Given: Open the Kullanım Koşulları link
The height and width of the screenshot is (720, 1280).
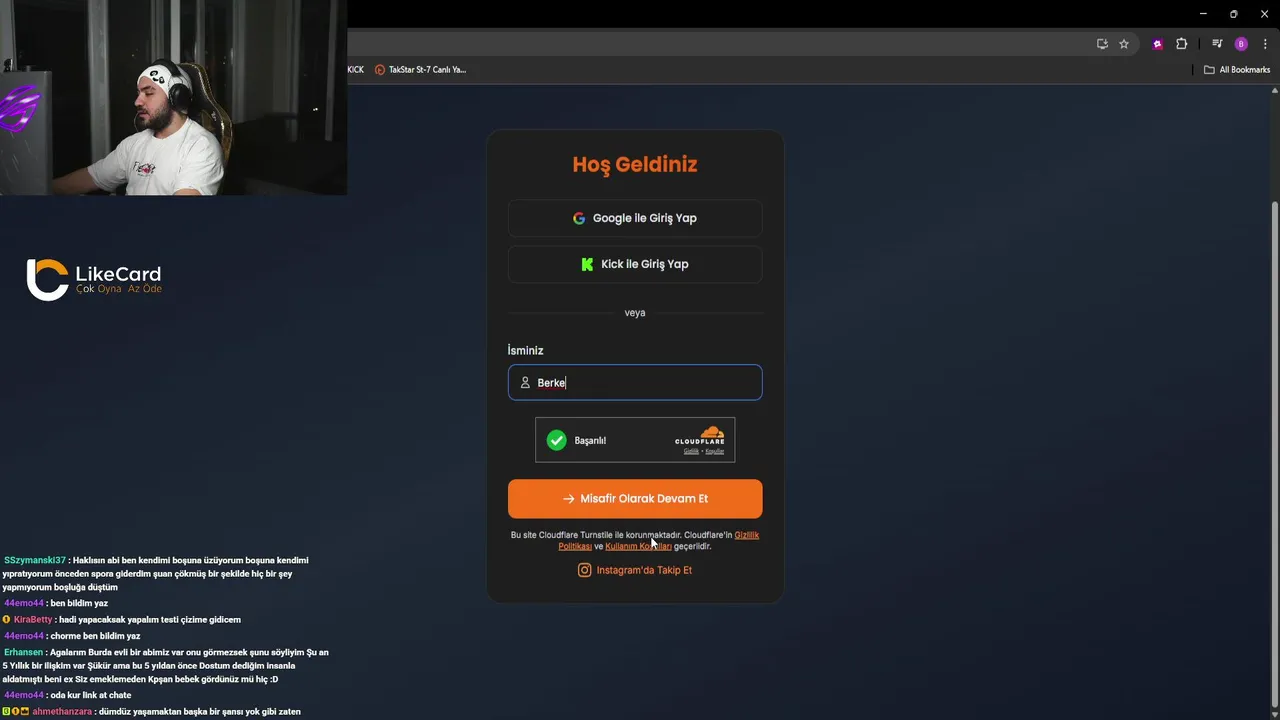Looking at the screenshot, I should [638, 547].
